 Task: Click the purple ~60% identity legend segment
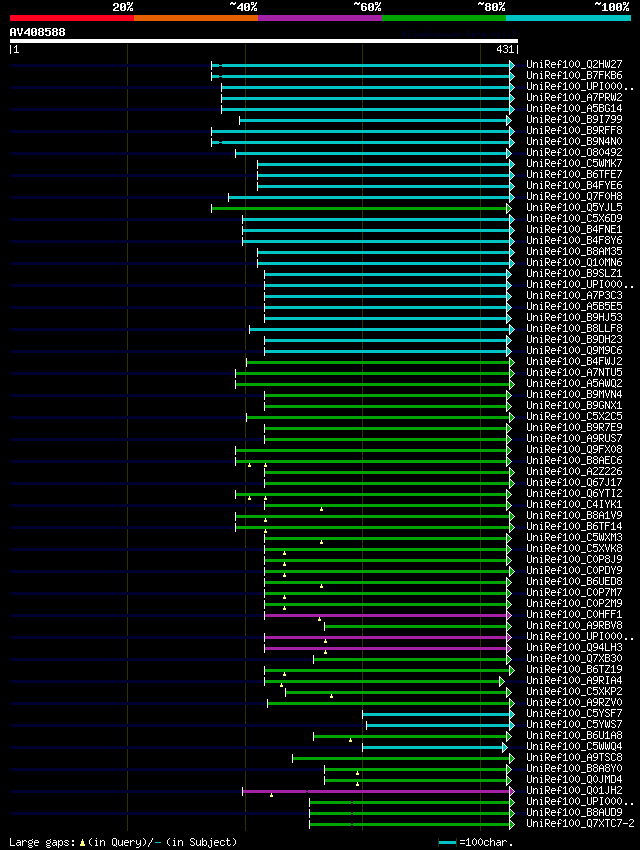point(320,18)
